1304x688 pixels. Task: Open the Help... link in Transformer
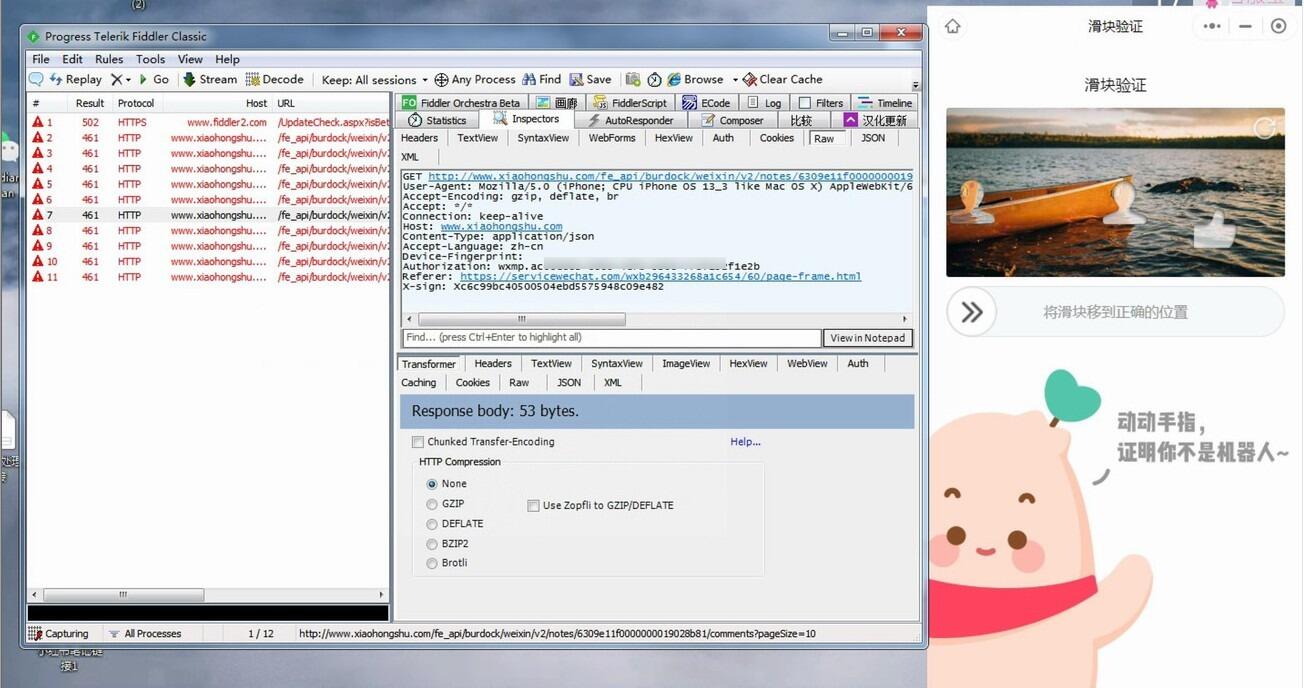pos(745,442)
